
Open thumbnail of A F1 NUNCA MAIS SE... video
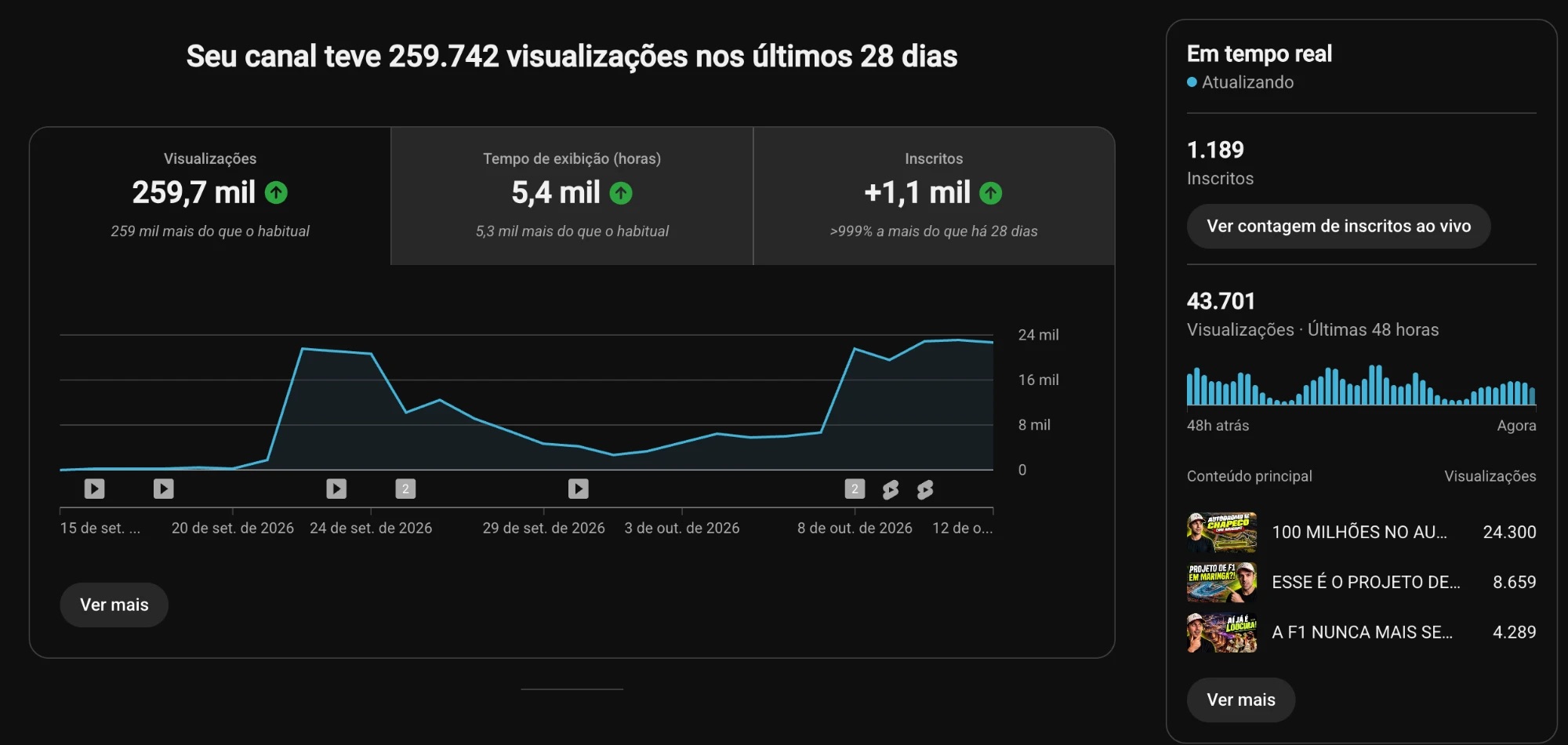point(1222,633)
